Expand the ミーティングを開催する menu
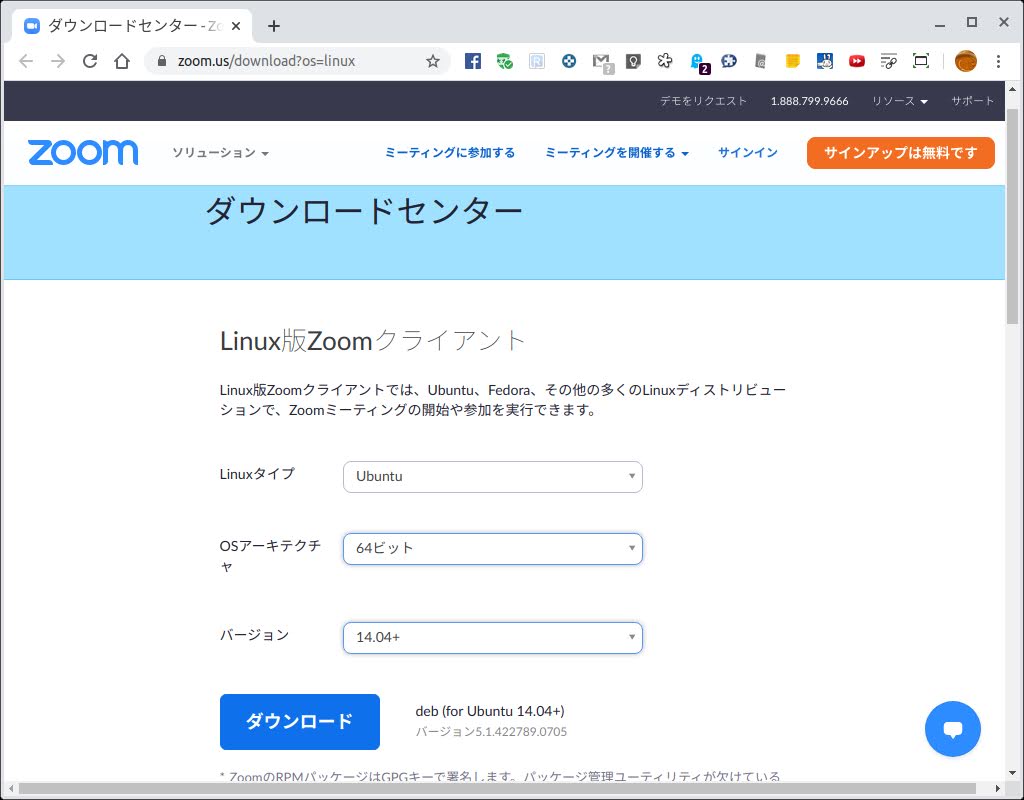This screenshot has width=1024, height=800. coord(616,153)
